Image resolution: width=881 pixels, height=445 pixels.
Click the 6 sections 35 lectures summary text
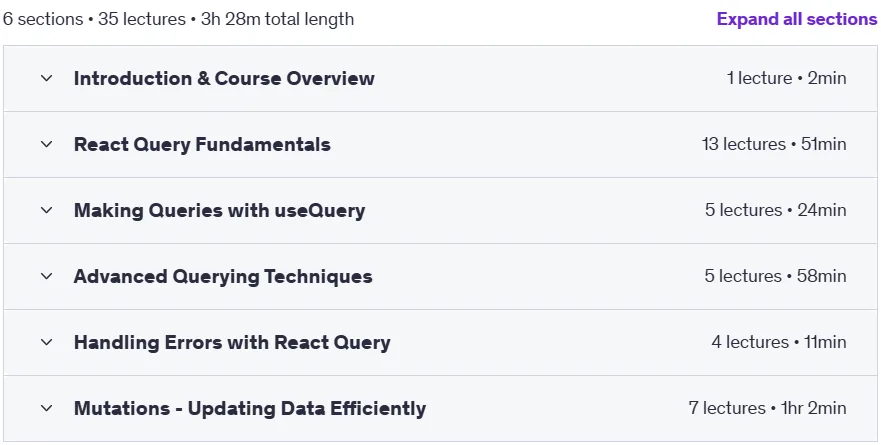point(178,19)
